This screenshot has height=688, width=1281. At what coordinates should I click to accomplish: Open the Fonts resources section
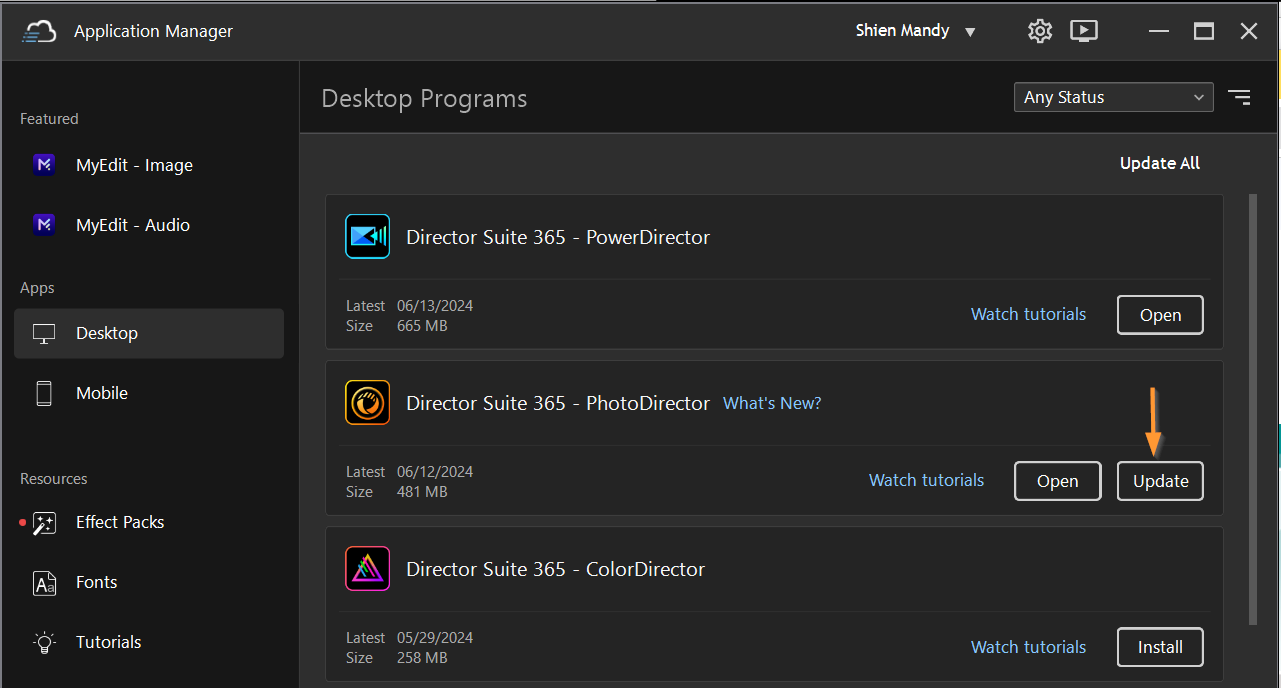point(96,582)
